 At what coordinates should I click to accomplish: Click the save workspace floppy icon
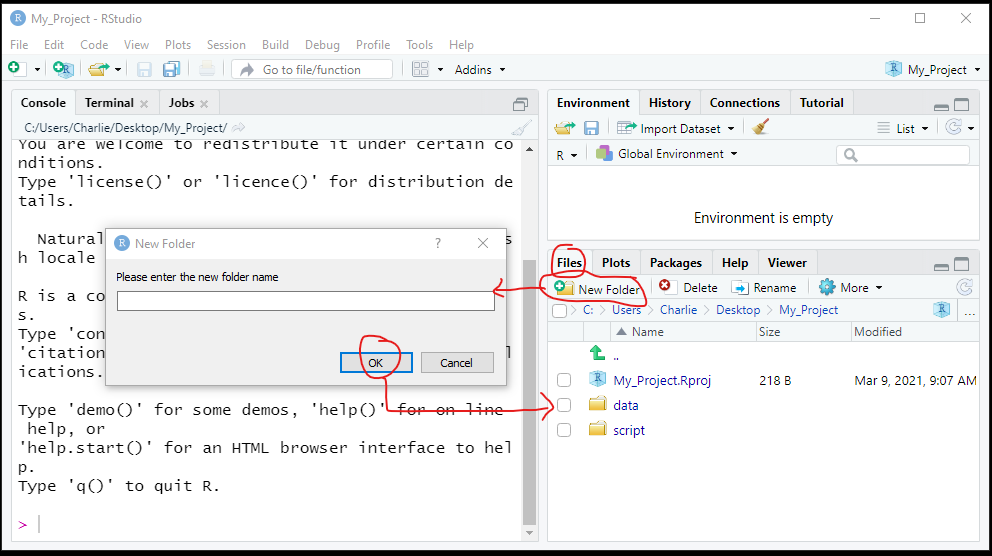(591, 128)
